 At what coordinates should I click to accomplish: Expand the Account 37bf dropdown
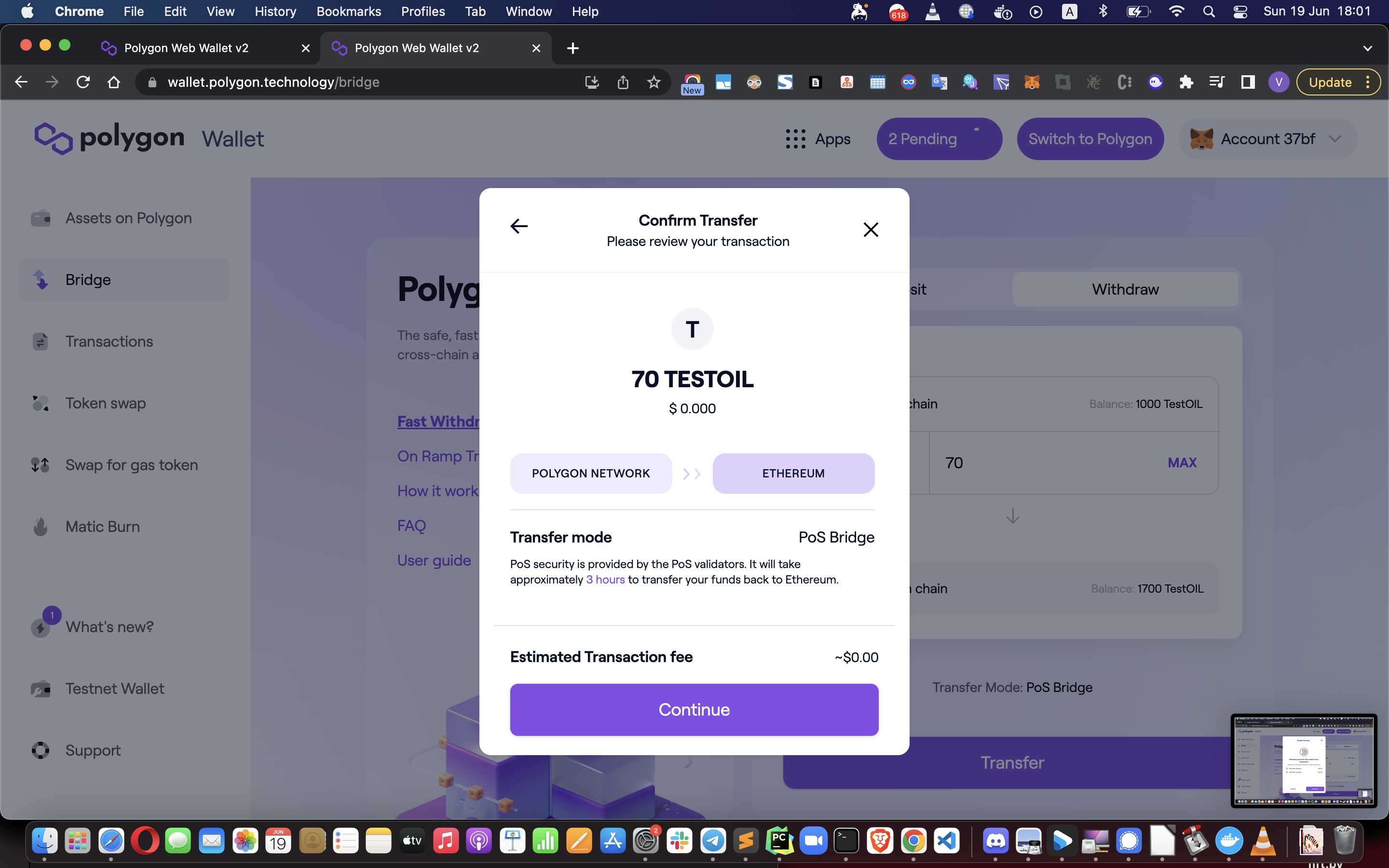(x=1335, y=139)
